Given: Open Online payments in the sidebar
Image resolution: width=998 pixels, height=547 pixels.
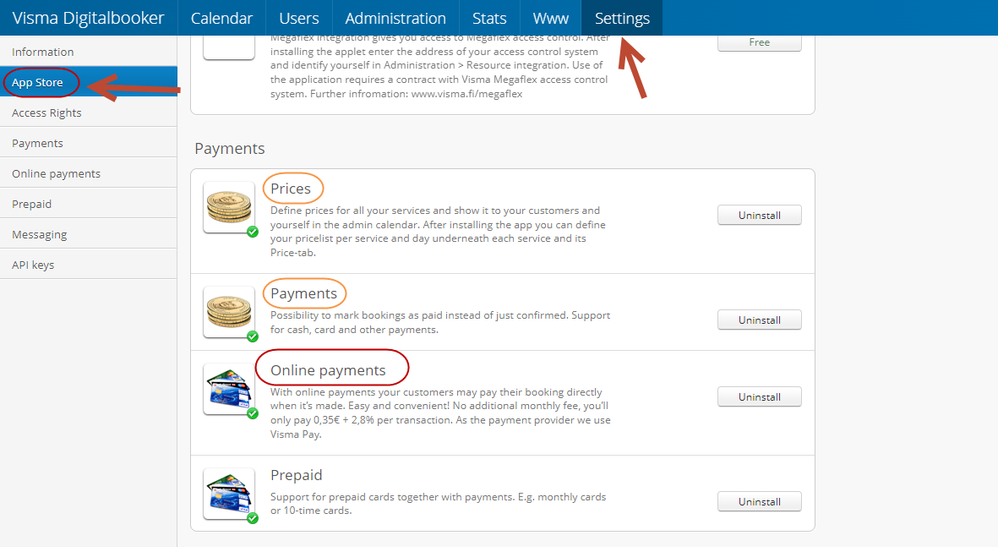Looking at the screenshot, I should click(x=88, y=173).
